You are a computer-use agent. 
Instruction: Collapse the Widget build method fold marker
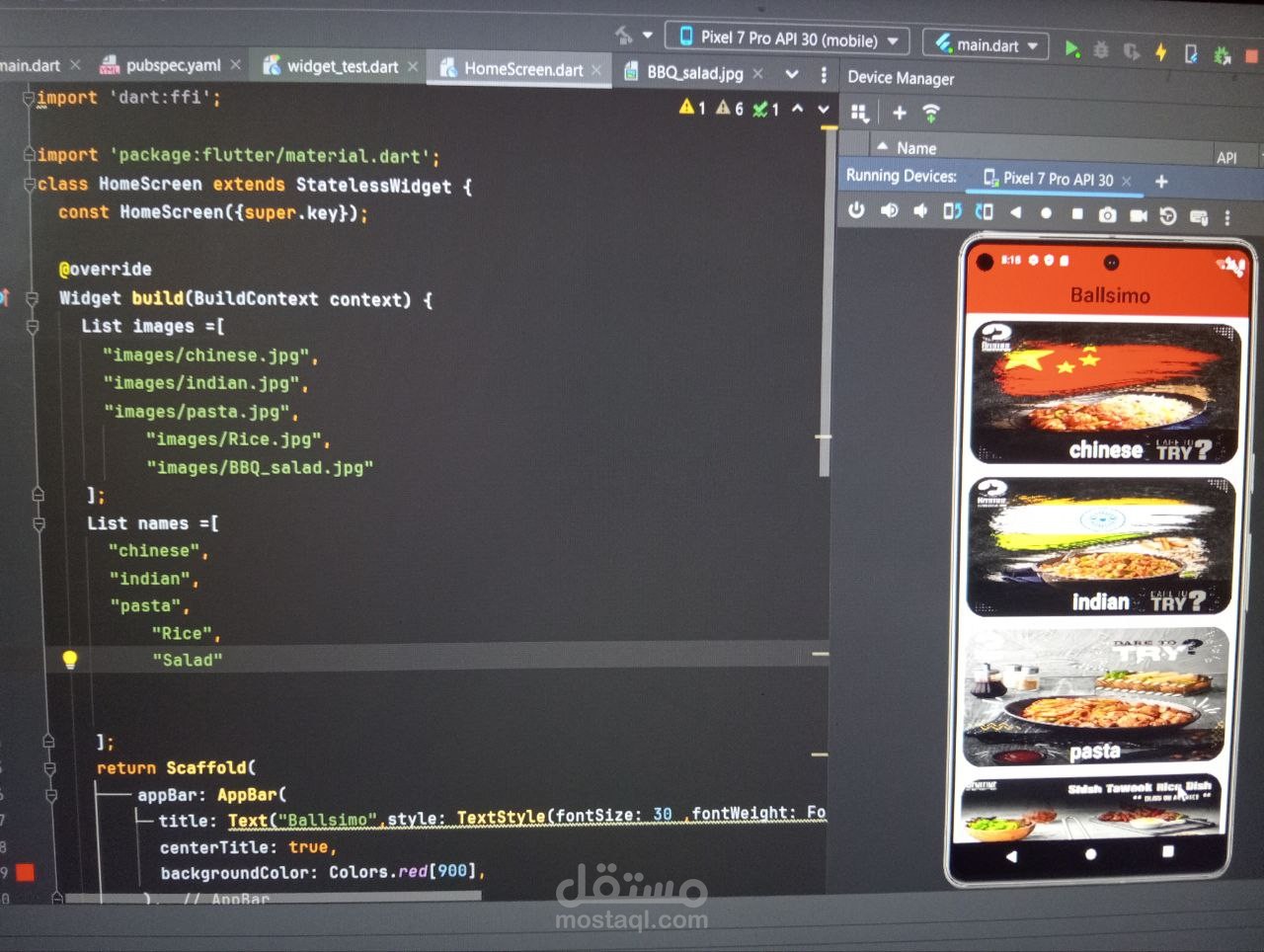(x=33, y=297)
